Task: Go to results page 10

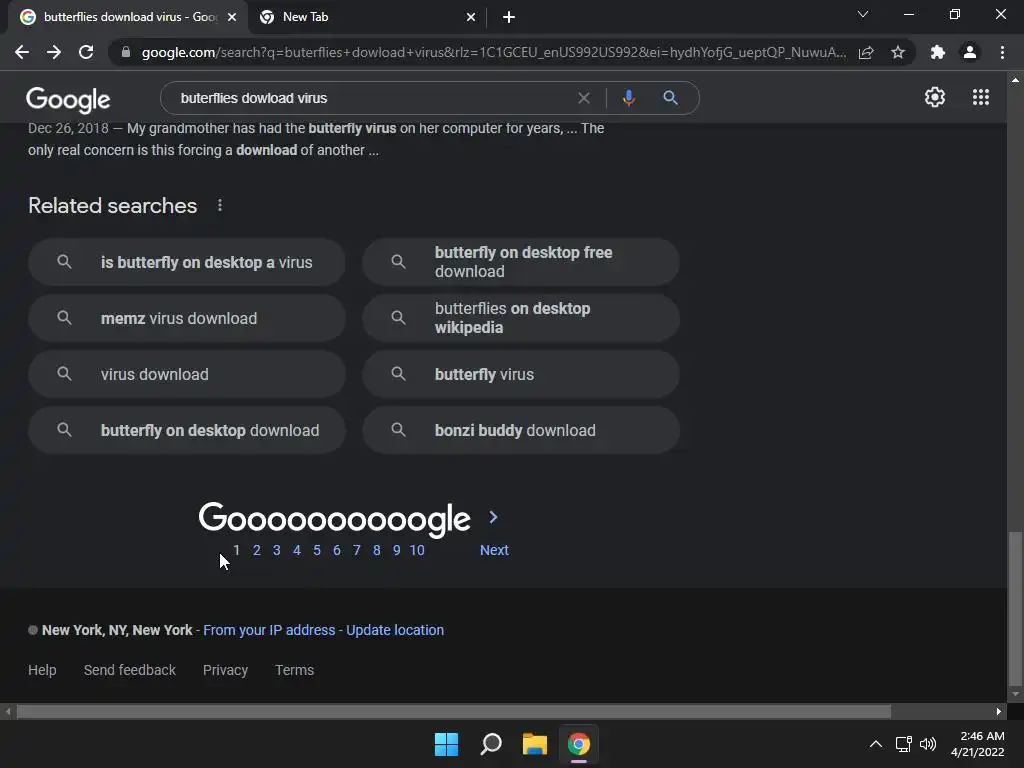Action: pos(417,551)
